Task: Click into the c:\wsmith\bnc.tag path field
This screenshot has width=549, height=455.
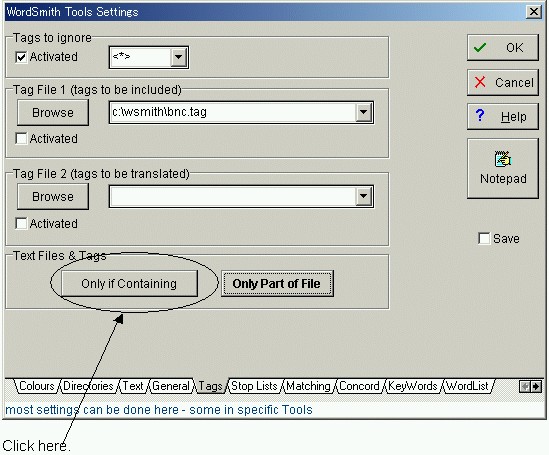Action: click(x=233, y=112)
